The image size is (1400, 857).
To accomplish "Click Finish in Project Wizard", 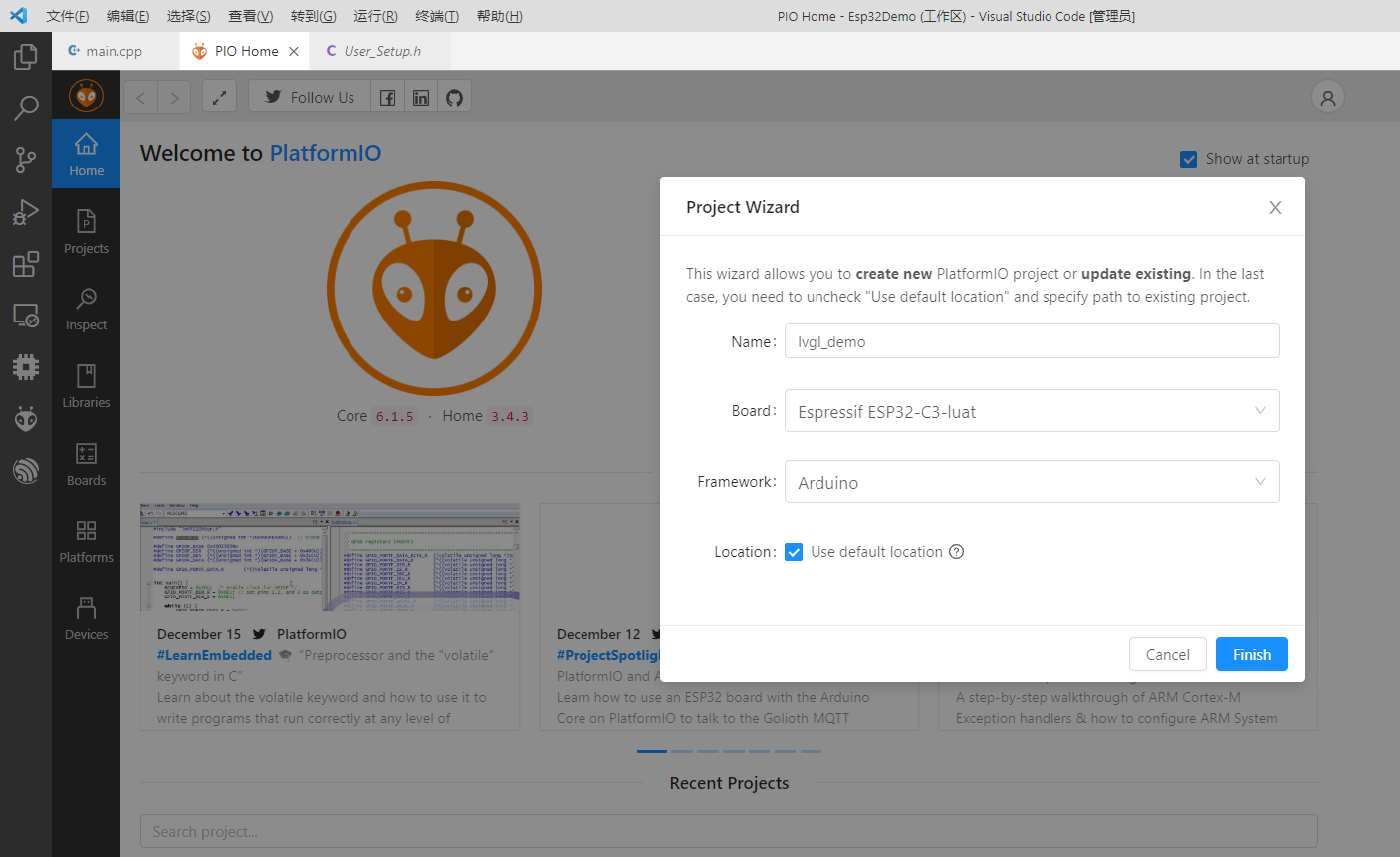I will (1252, 654).
